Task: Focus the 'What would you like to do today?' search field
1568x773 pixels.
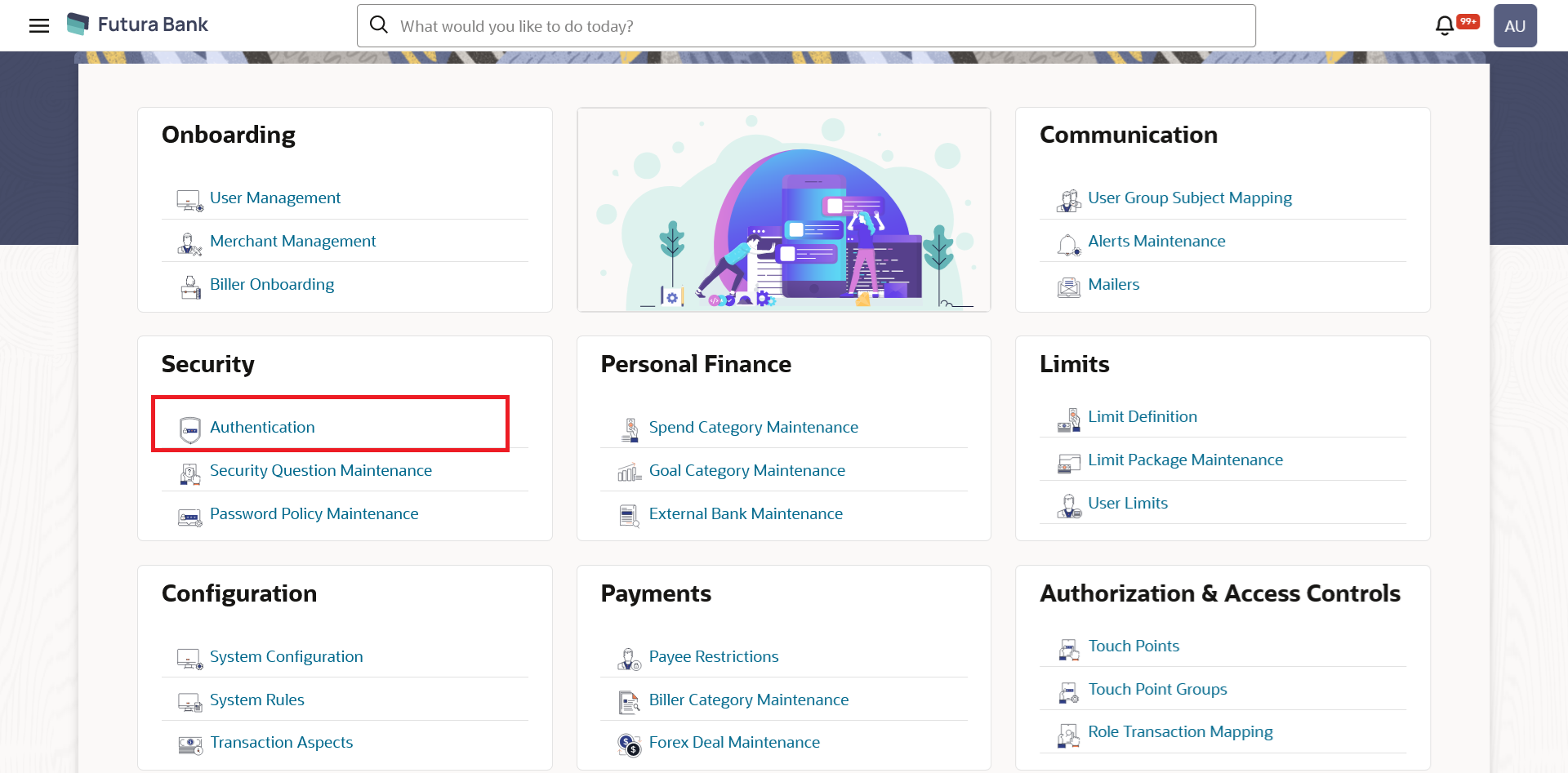Action: (x=806, y=25)
